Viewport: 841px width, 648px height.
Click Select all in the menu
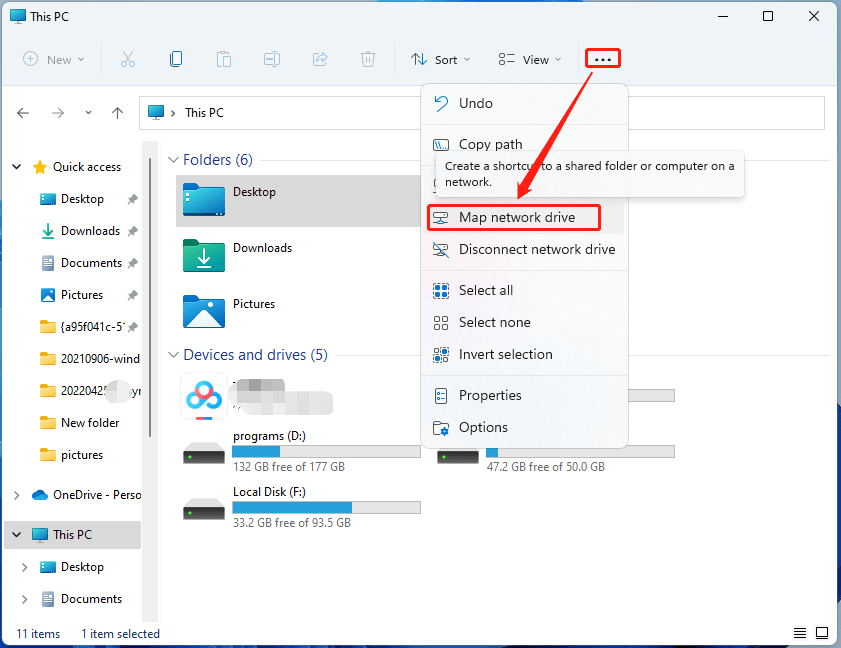pos(485,290)
